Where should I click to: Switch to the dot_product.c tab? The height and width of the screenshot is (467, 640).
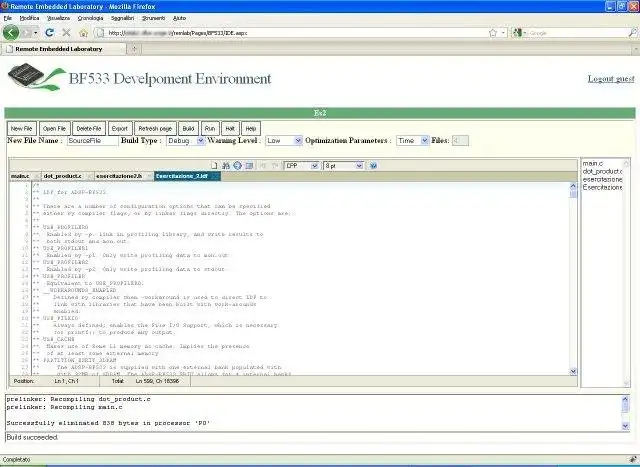pos(62,176)
